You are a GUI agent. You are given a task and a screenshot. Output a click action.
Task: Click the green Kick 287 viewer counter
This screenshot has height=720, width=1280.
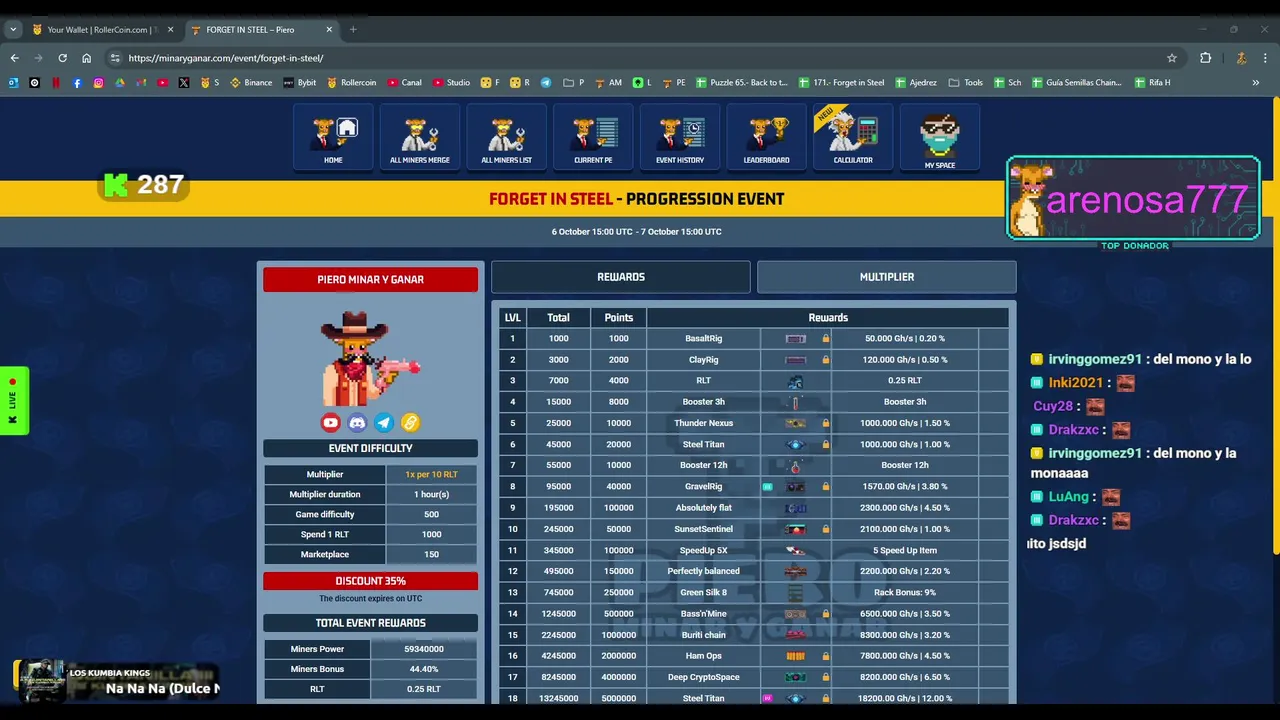tap(145, 185)
